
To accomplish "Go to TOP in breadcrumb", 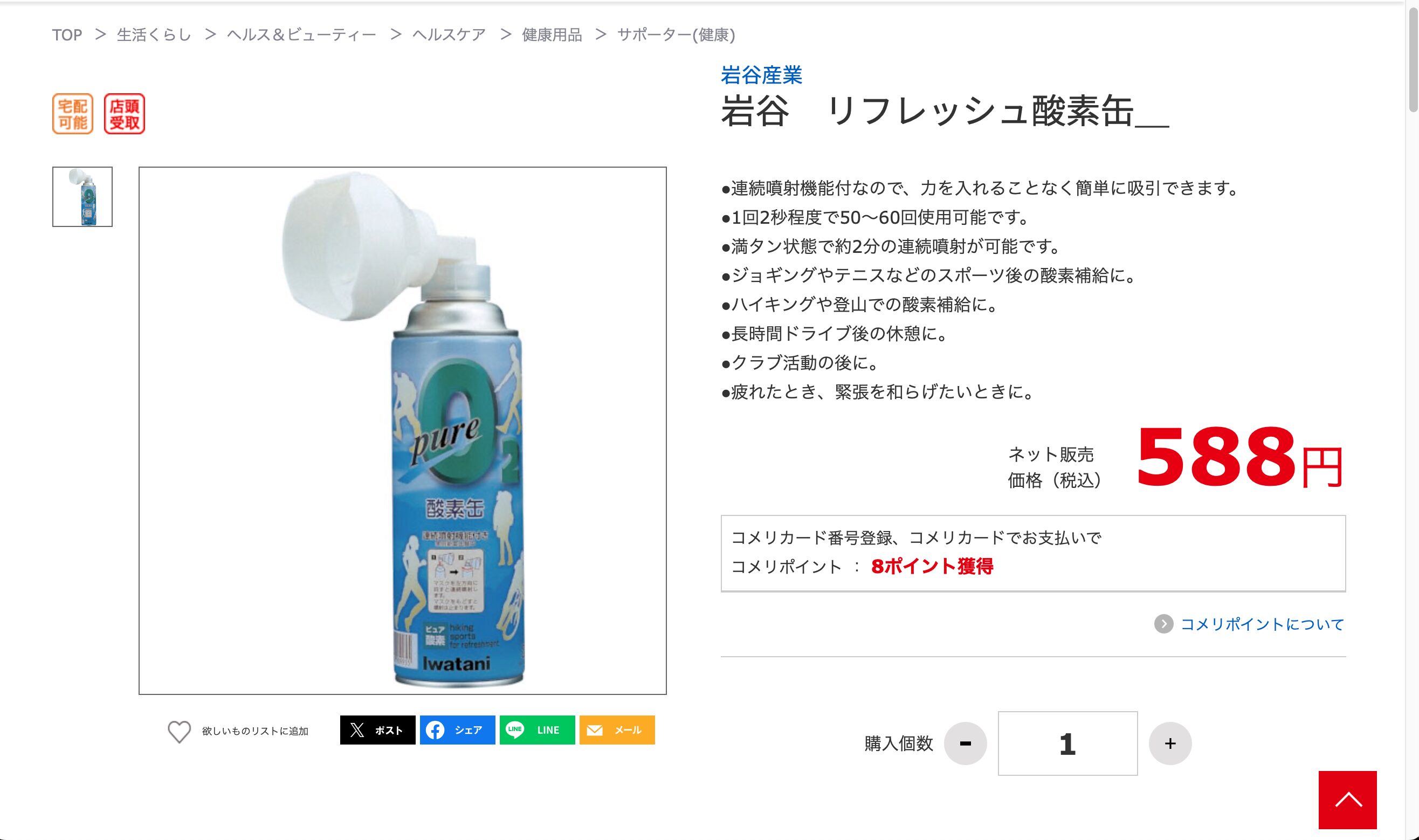I will coord(67,35).
